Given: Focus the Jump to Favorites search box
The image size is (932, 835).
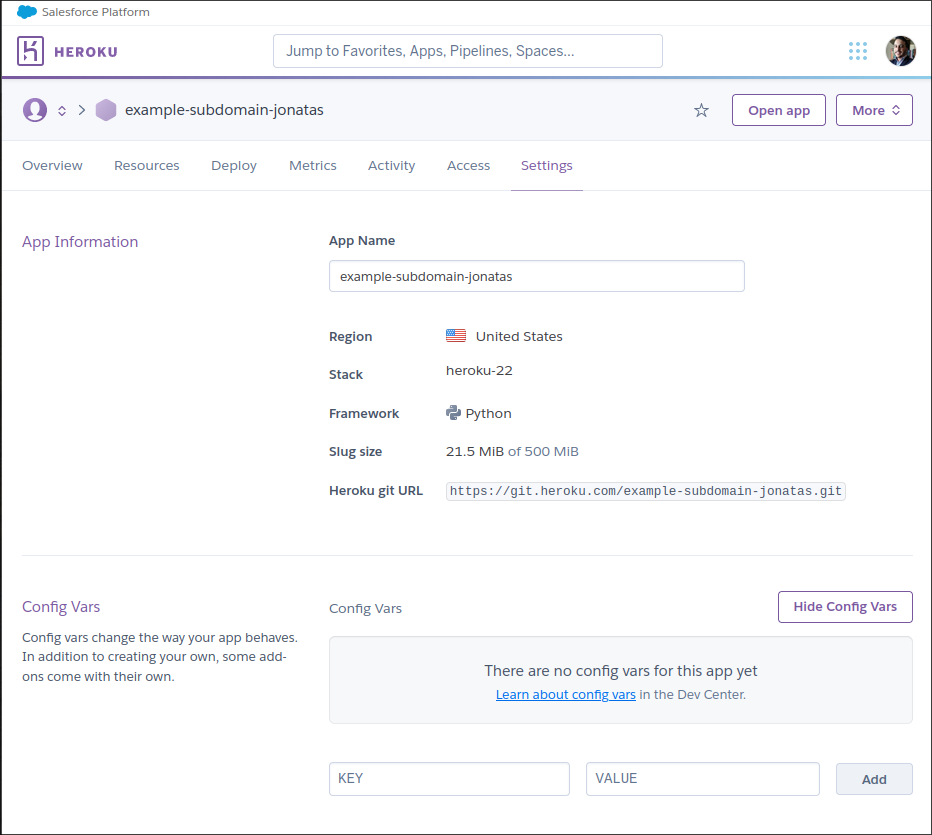Looking at the screenshot, I should click(x=468, y=51).
